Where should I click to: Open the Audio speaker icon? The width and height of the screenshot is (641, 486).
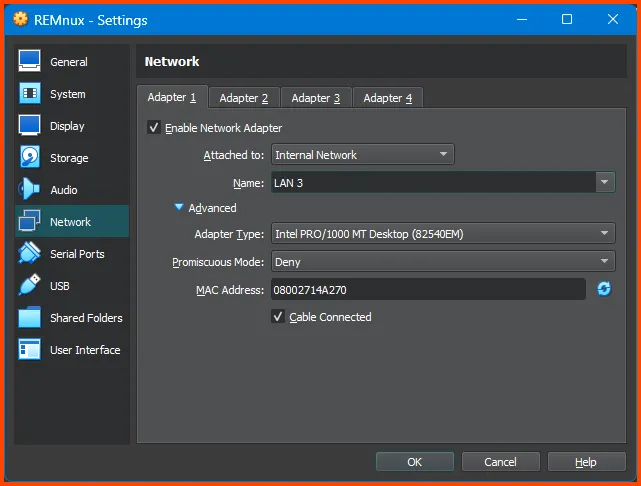point(29,189)
